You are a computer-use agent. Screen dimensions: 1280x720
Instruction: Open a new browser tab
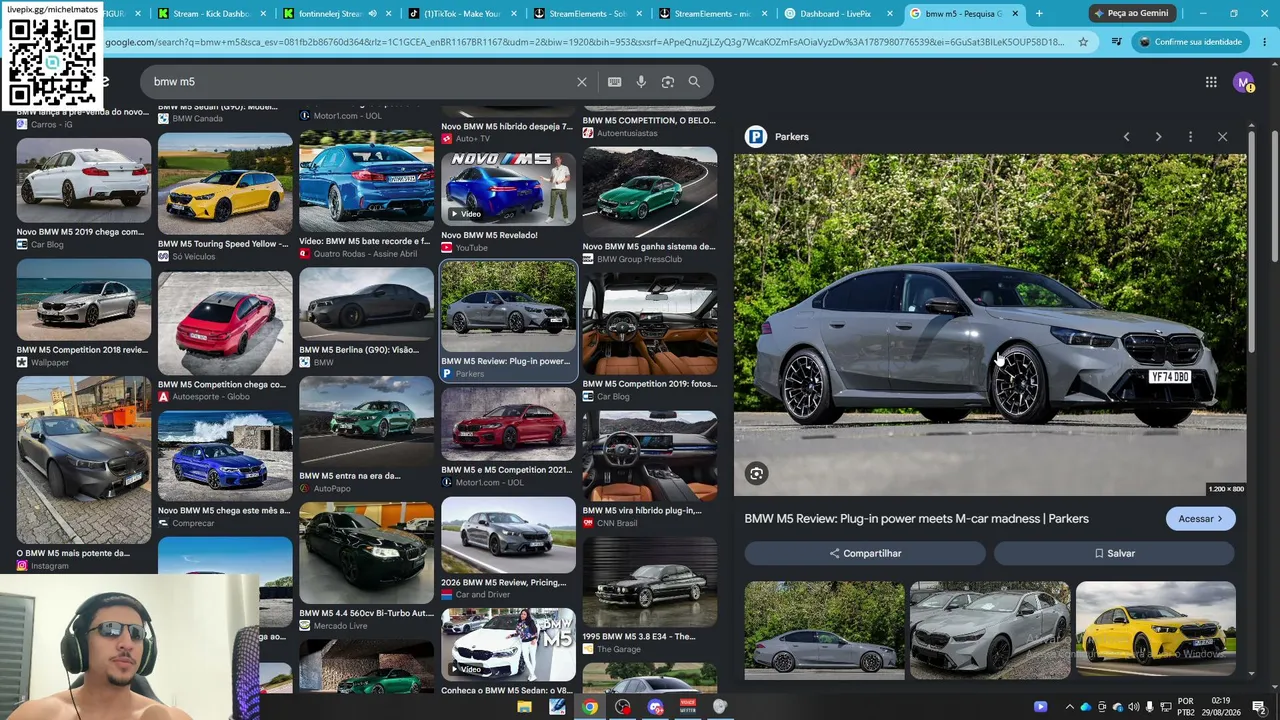click(1039, 14)
